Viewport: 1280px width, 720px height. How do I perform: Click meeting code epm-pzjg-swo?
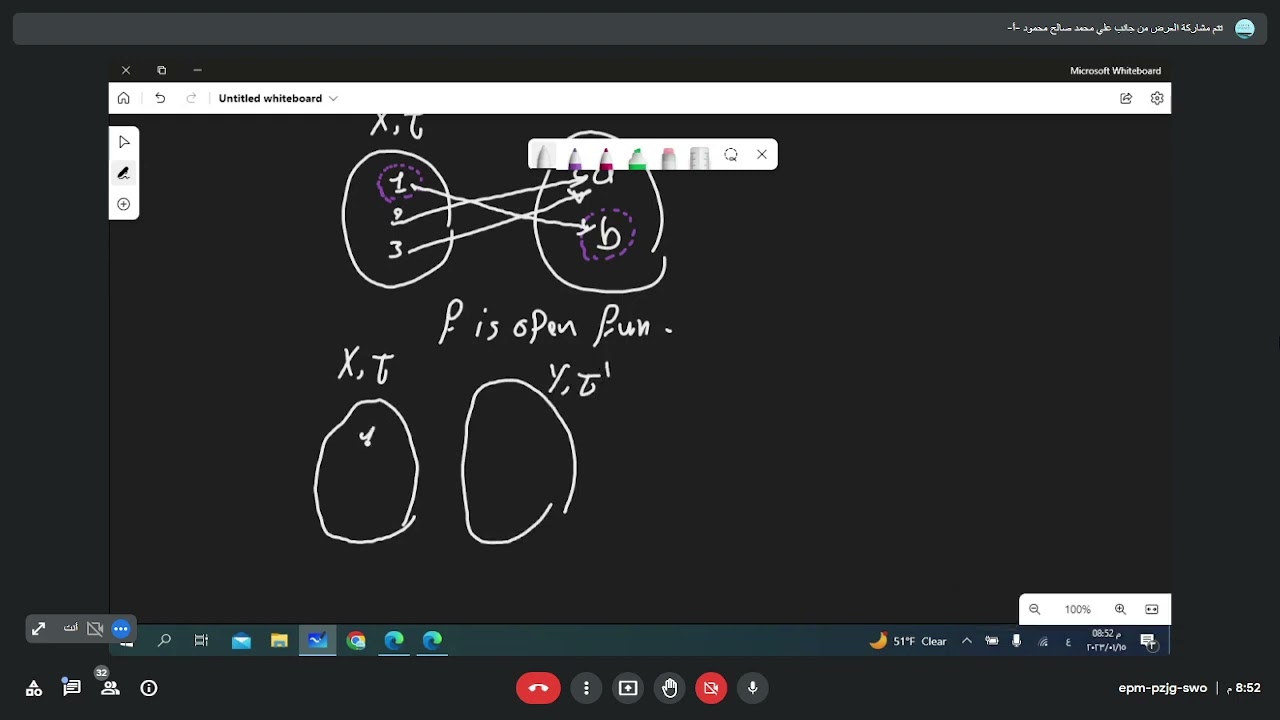pos(1162,688)
